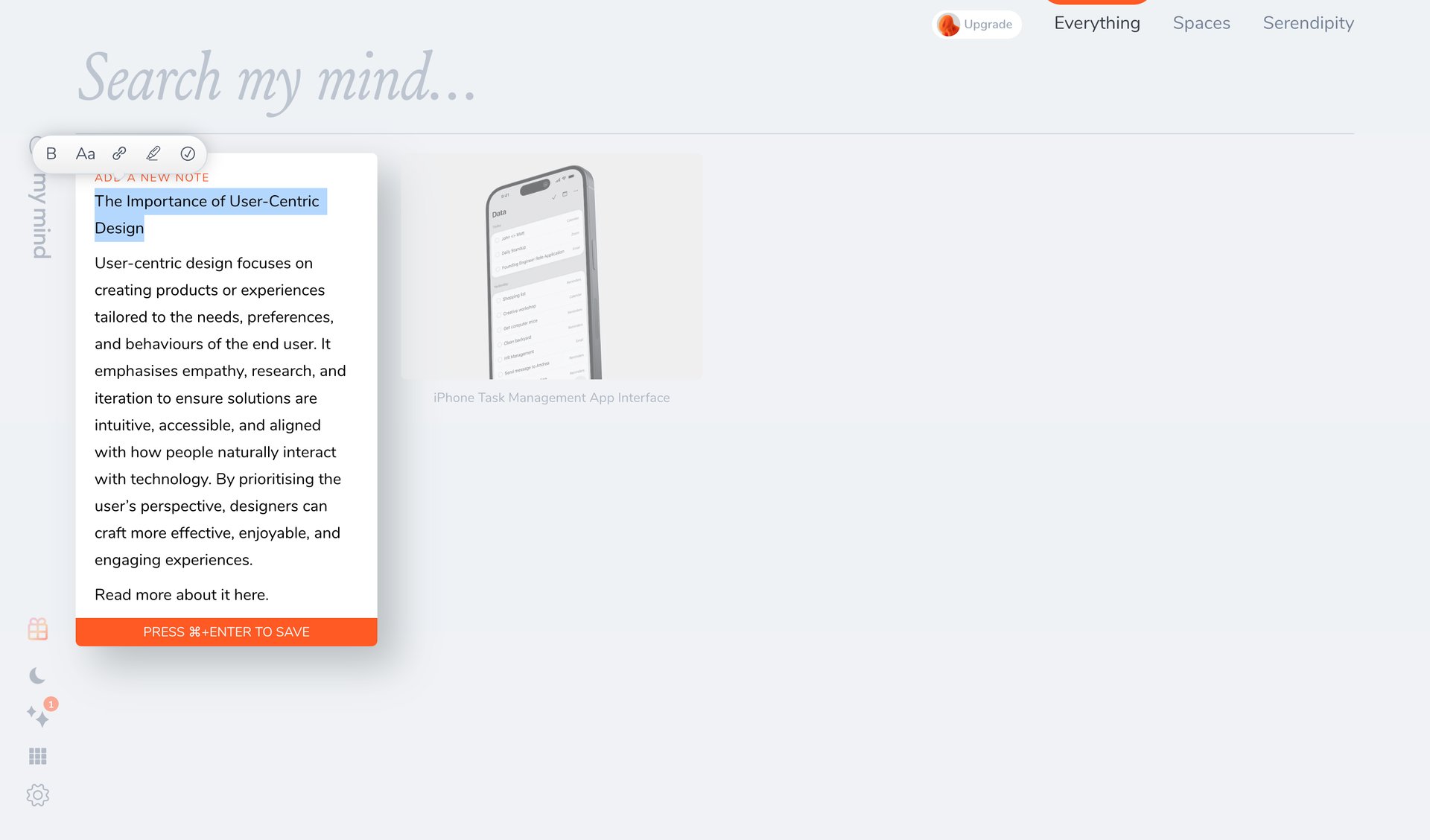Switch to the Serendipity tab
1430x840 pixels.
[1308, 23]
